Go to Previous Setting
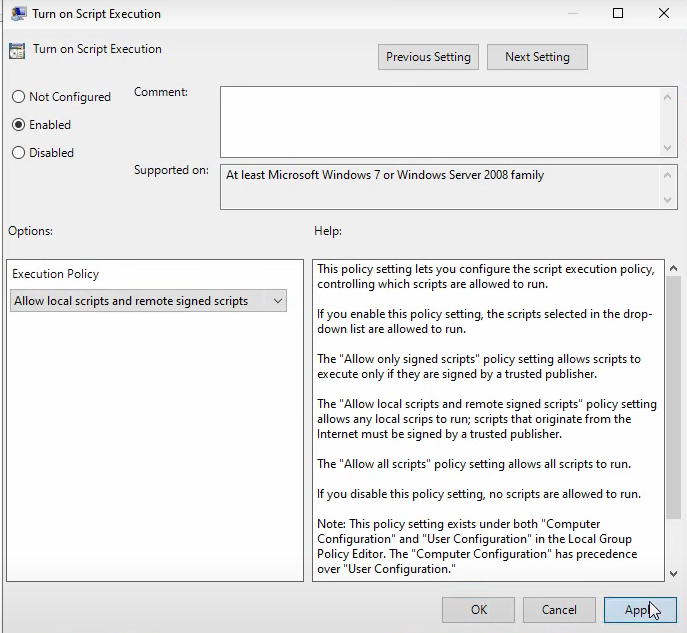Image resolution: width=687 pixels, height=633 pixels. coord(428,57)
